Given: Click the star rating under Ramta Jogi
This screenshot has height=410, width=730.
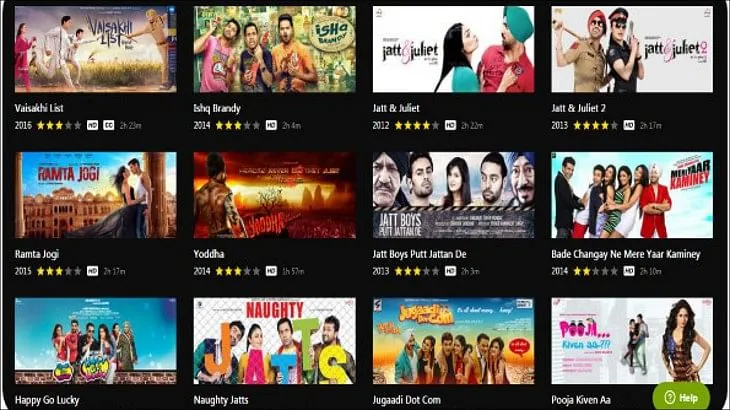Looking at the screenshot, I should click(59, 271).
